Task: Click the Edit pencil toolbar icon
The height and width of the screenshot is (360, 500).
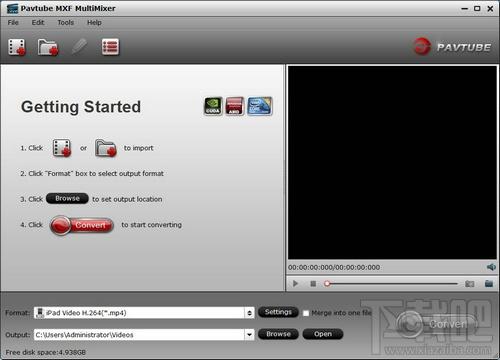Action: pos(79,47)
